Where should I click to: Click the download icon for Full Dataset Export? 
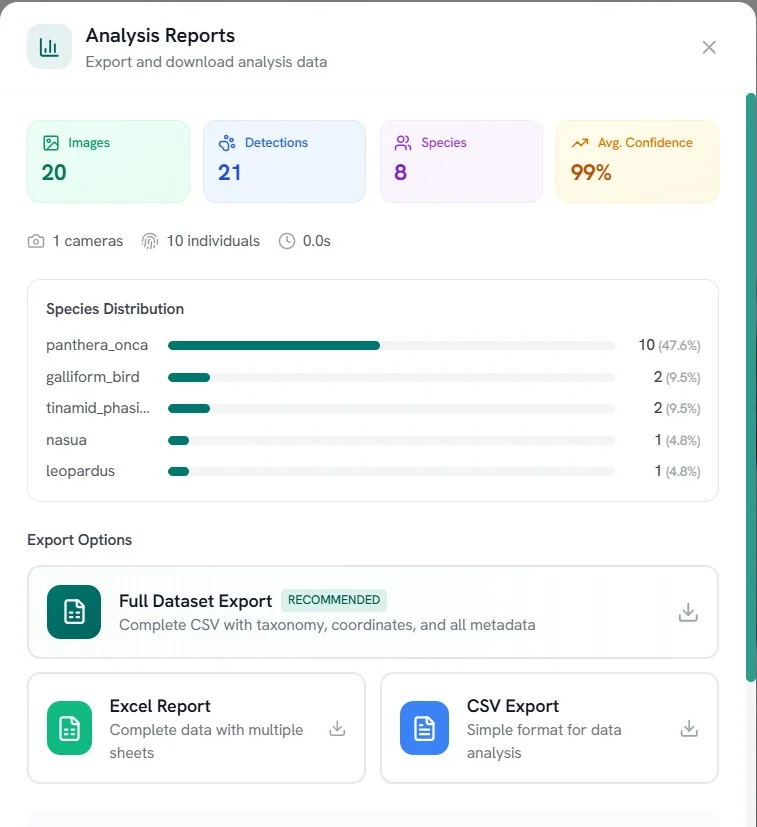688,612
